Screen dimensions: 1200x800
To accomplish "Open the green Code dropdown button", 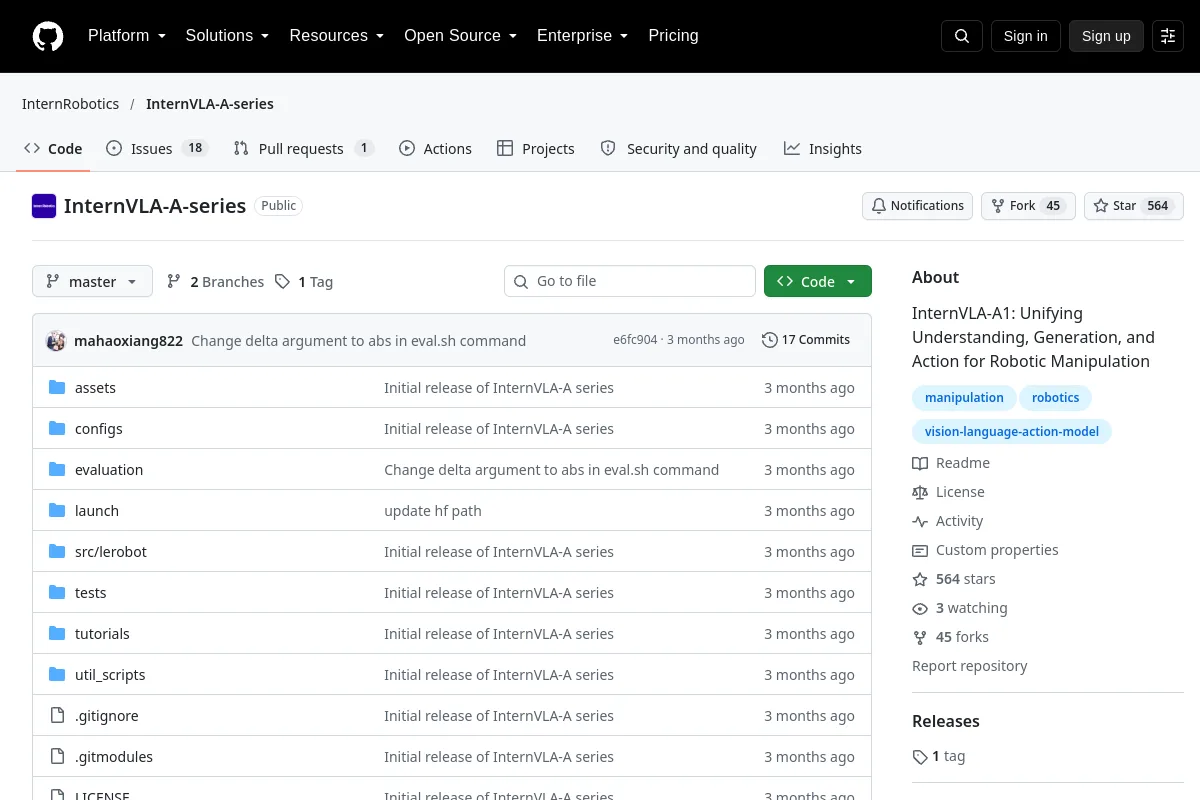I will 818,282.
